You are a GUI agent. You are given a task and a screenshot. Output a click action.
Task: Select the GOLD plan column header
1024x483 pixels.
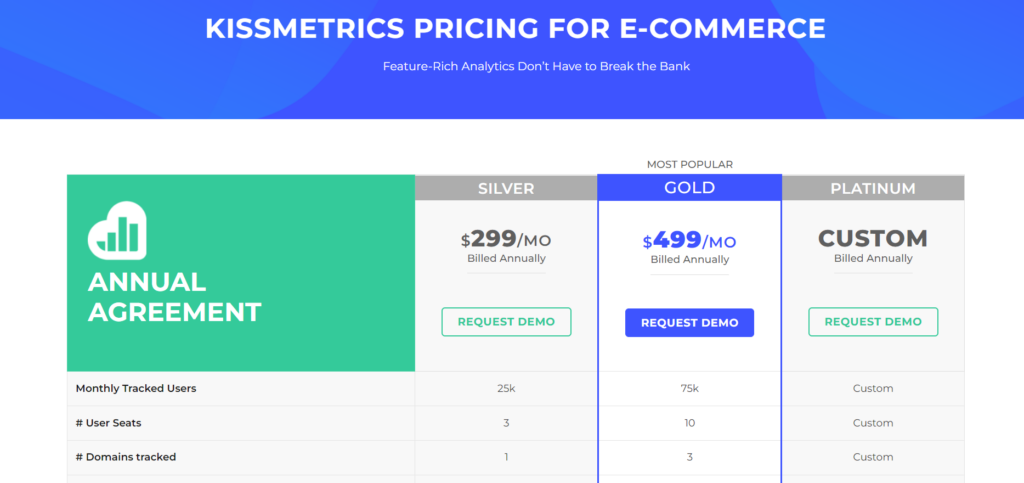click(689, 188)
